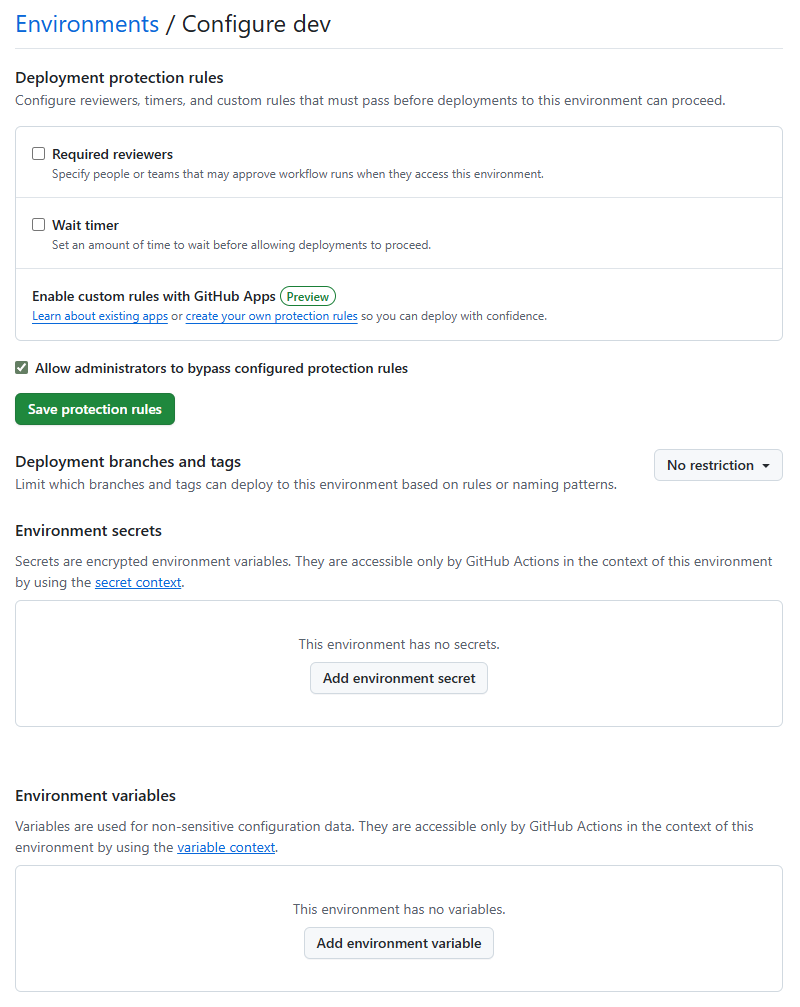Open the secret context link
Image resolution: width=800 pixels, height=1007 pixels.
(x=138, y=582)
